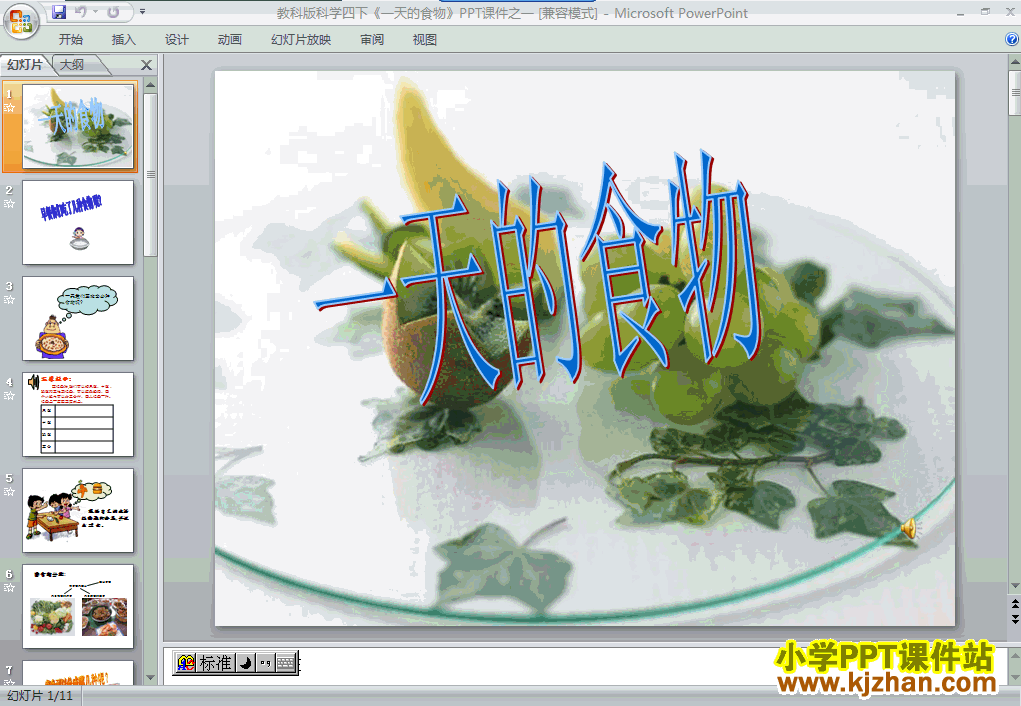Switch to the 动画 ribbon tab

coord(229,40)
